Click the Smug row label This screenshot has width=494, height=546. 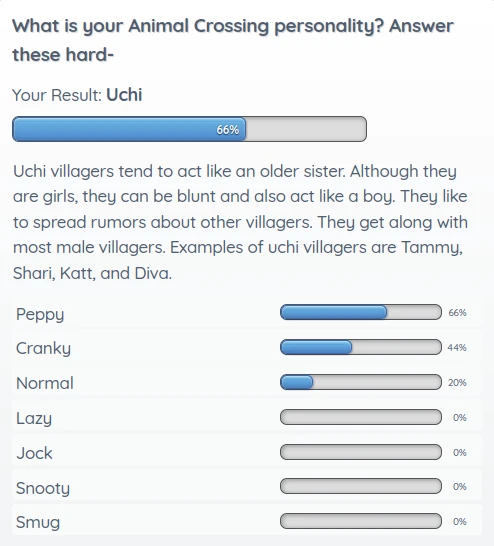38,522
